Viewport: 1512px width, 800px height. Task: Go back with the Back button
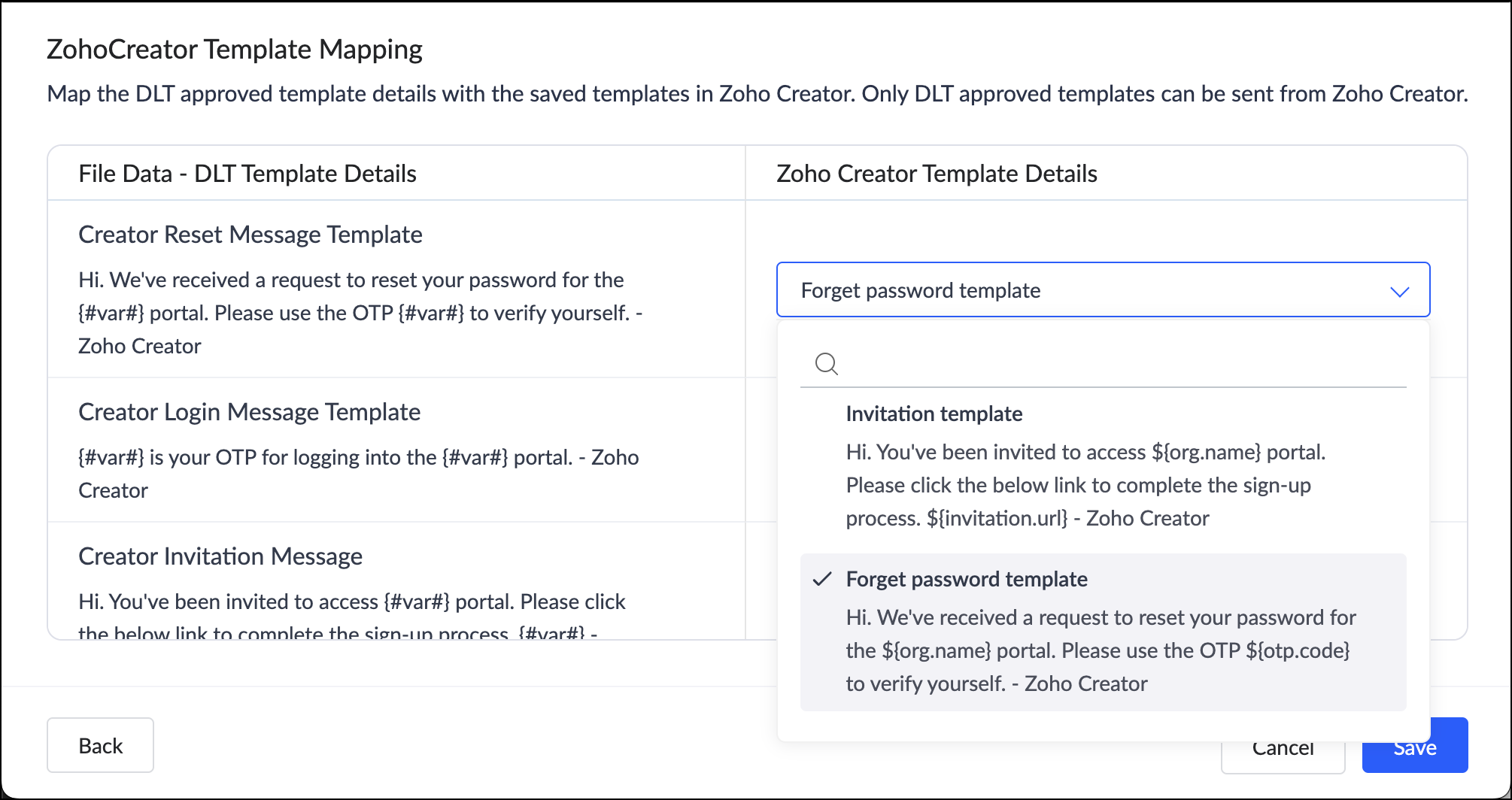point(100,745)
